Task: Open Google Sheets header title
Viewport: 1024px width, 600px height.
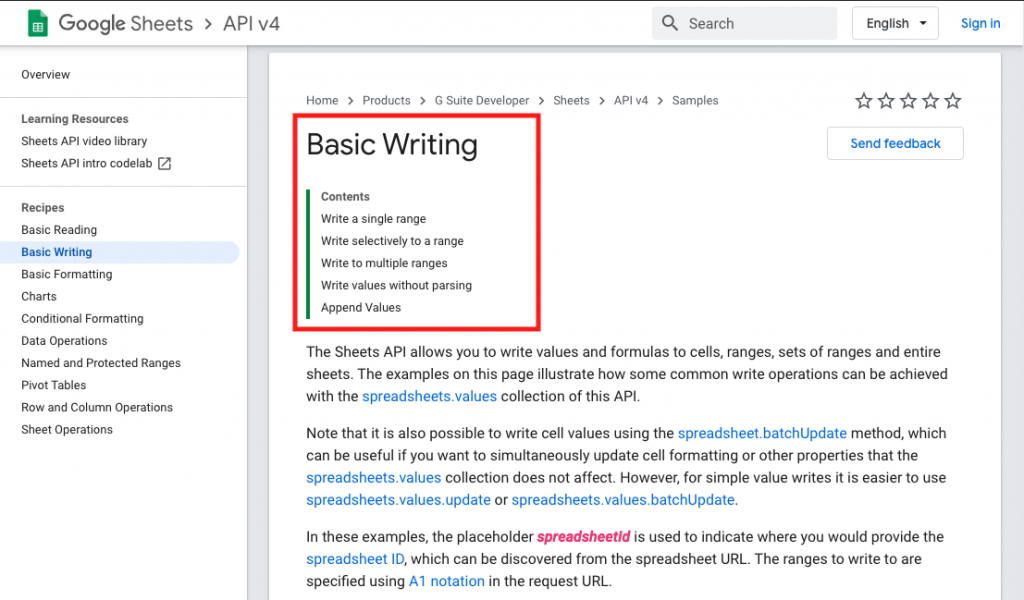Action: 125,24
